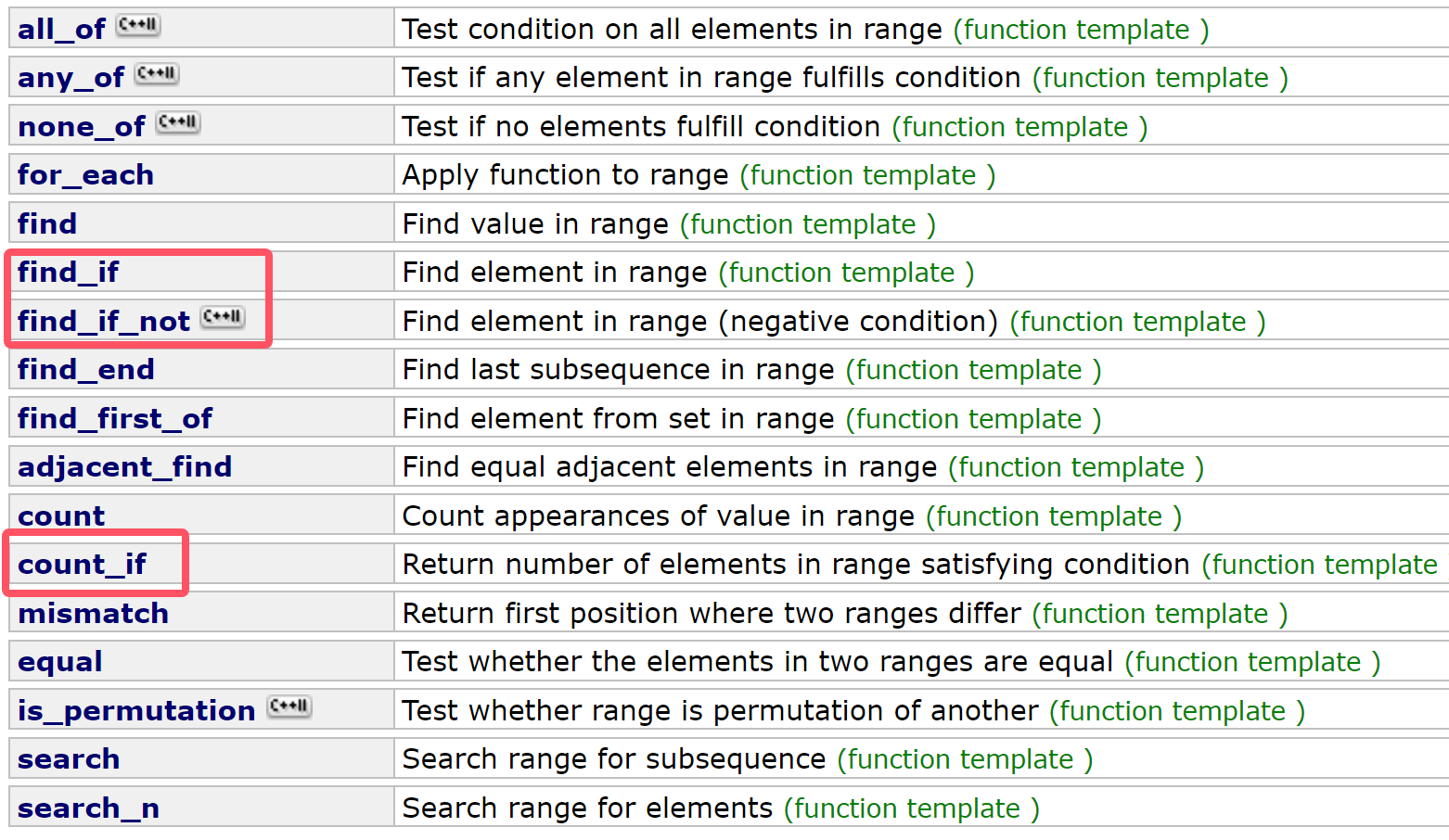Open the adjacent_find link
Screen dimensions: 1449x840
point(124,467)
